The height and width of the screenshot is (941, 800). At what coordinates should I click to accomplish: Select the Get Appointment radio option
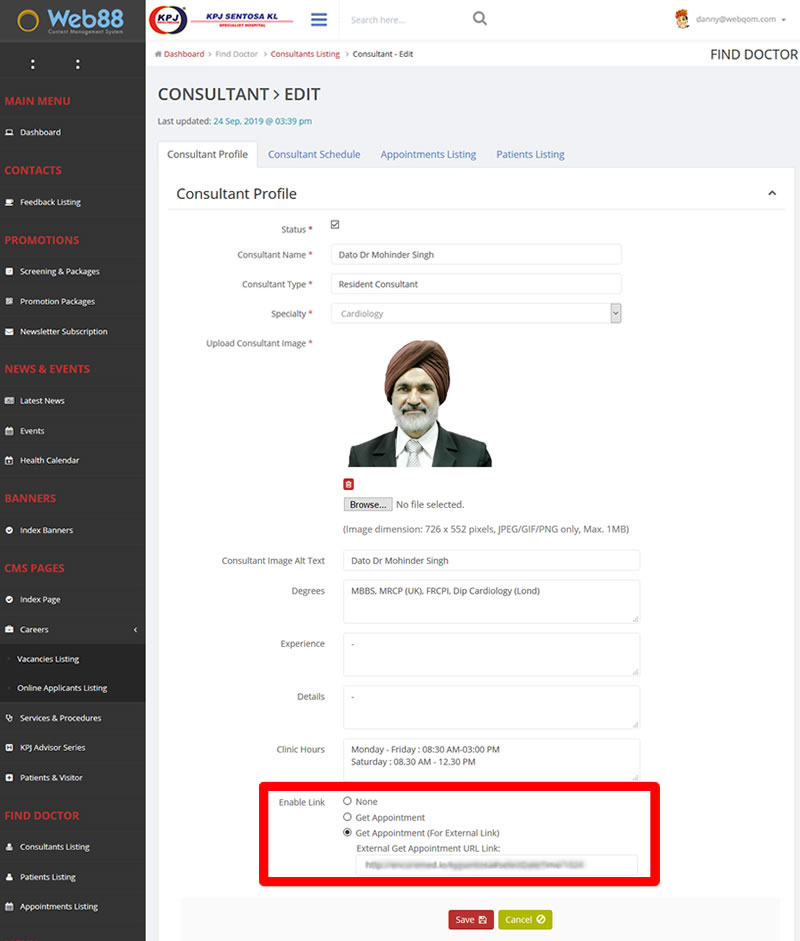(347, 817)
